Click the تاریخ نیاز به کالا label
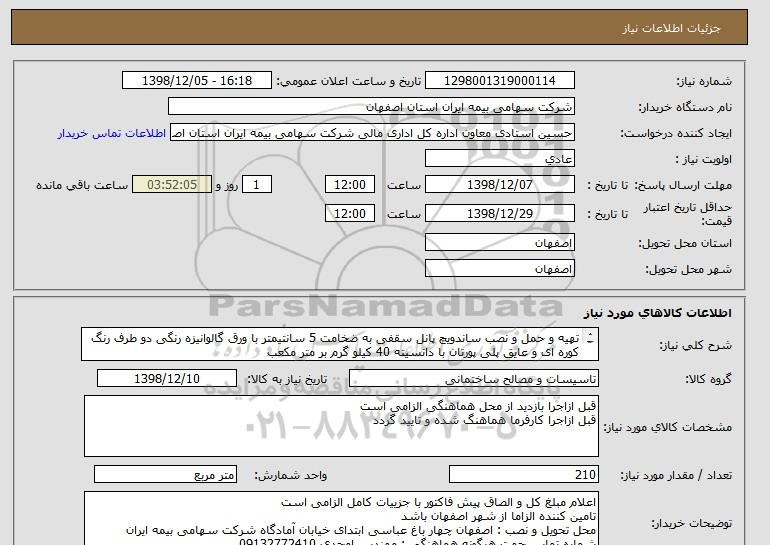Screen dimensions: 770x545 (x=287, y=379)
